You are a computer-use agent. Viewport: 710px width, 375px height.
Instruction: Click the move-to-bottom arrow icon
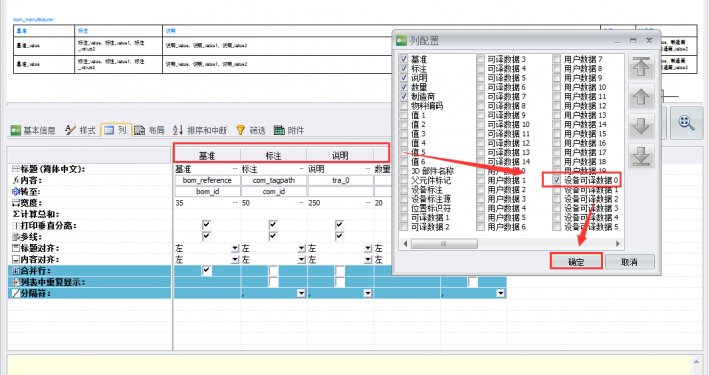(x=641, y=155)
